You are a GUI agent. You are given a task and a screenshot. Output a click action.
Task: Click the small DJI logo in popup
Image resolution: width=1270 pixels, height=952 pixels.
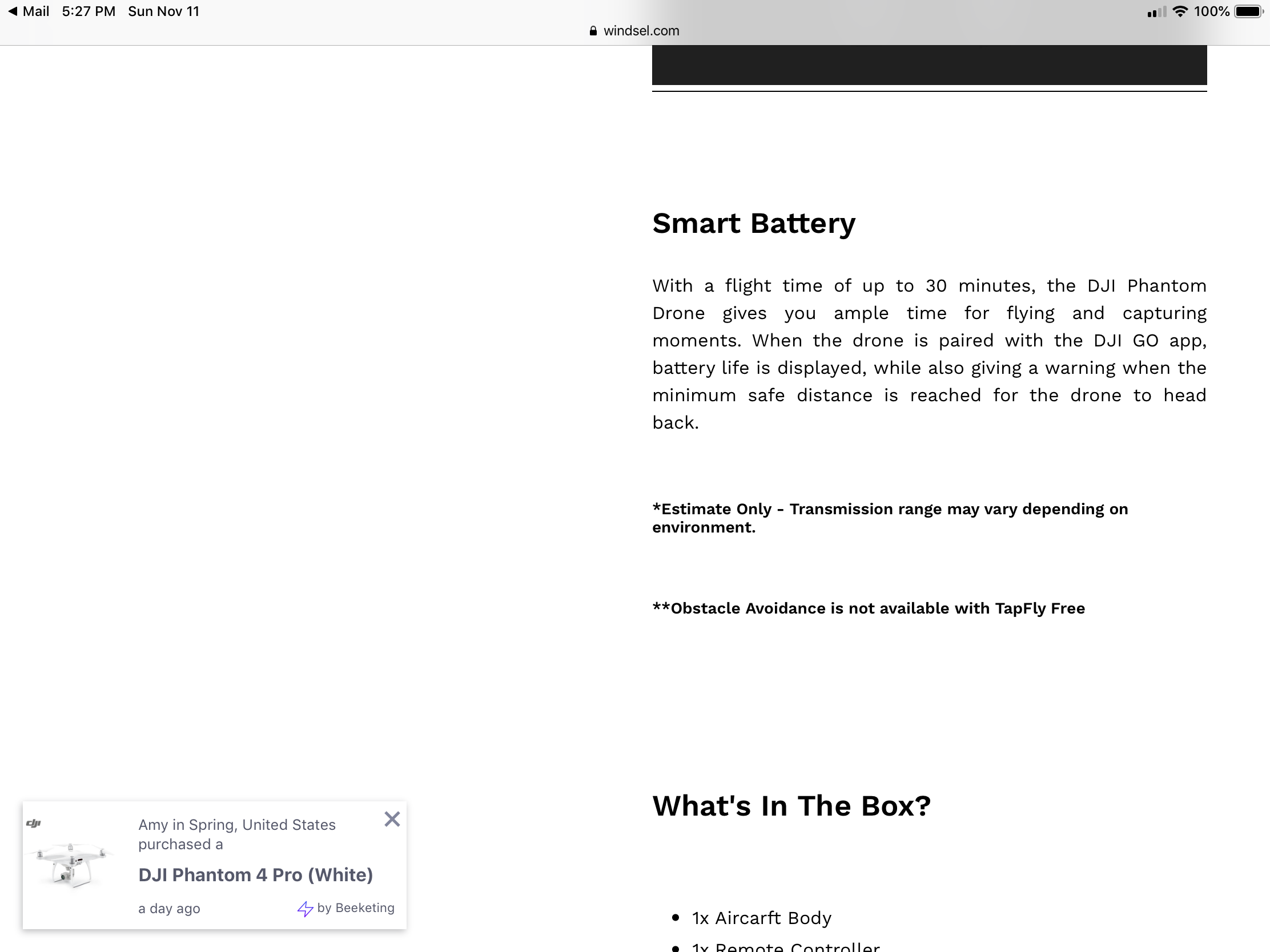(x=34, y=824)
